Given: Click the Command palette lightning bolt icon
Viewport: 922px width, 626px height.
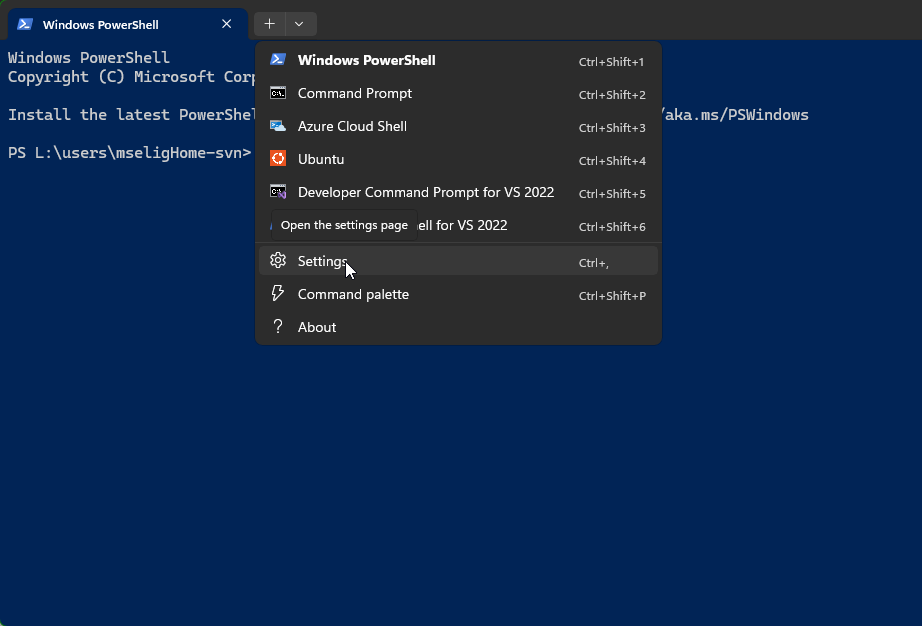Looking at the screenshot, I should coord(278,294).
